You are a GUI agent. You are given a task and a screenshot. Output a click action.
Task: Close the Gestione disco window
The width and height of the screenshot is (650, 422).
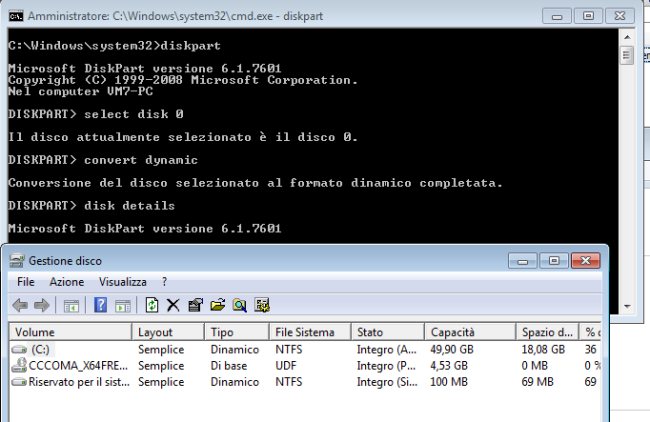pos(585,261)
